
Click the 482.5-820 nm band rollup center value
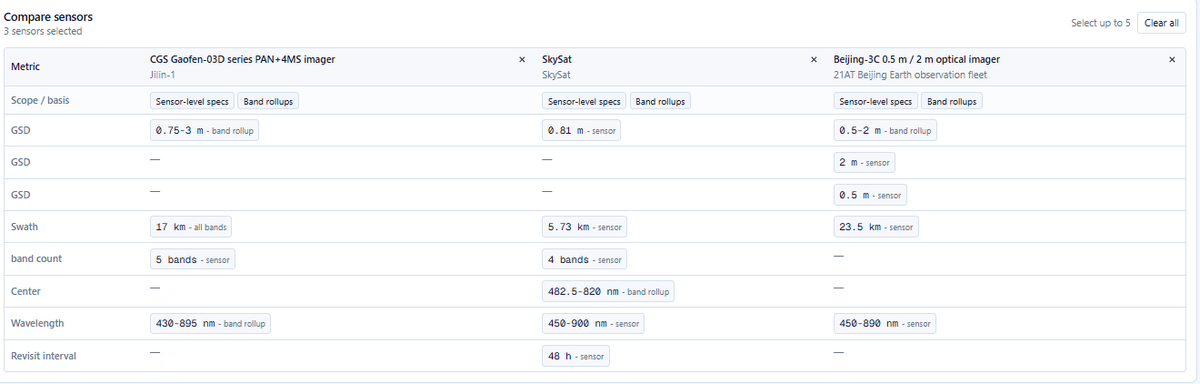pyautogui.click(x=608, y=291)
